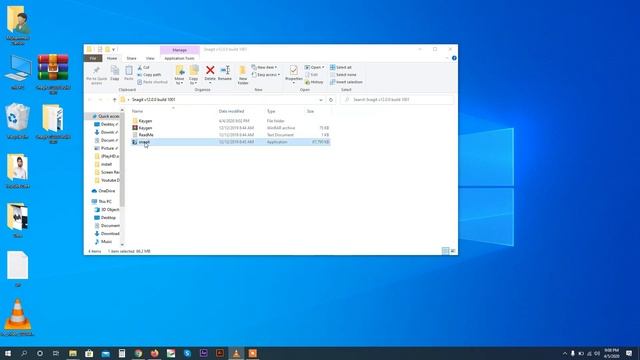Click the Pin to Quick access icon
Viewport: 640px width, 360px height.
pyautogui.click(x=96, y=74)
